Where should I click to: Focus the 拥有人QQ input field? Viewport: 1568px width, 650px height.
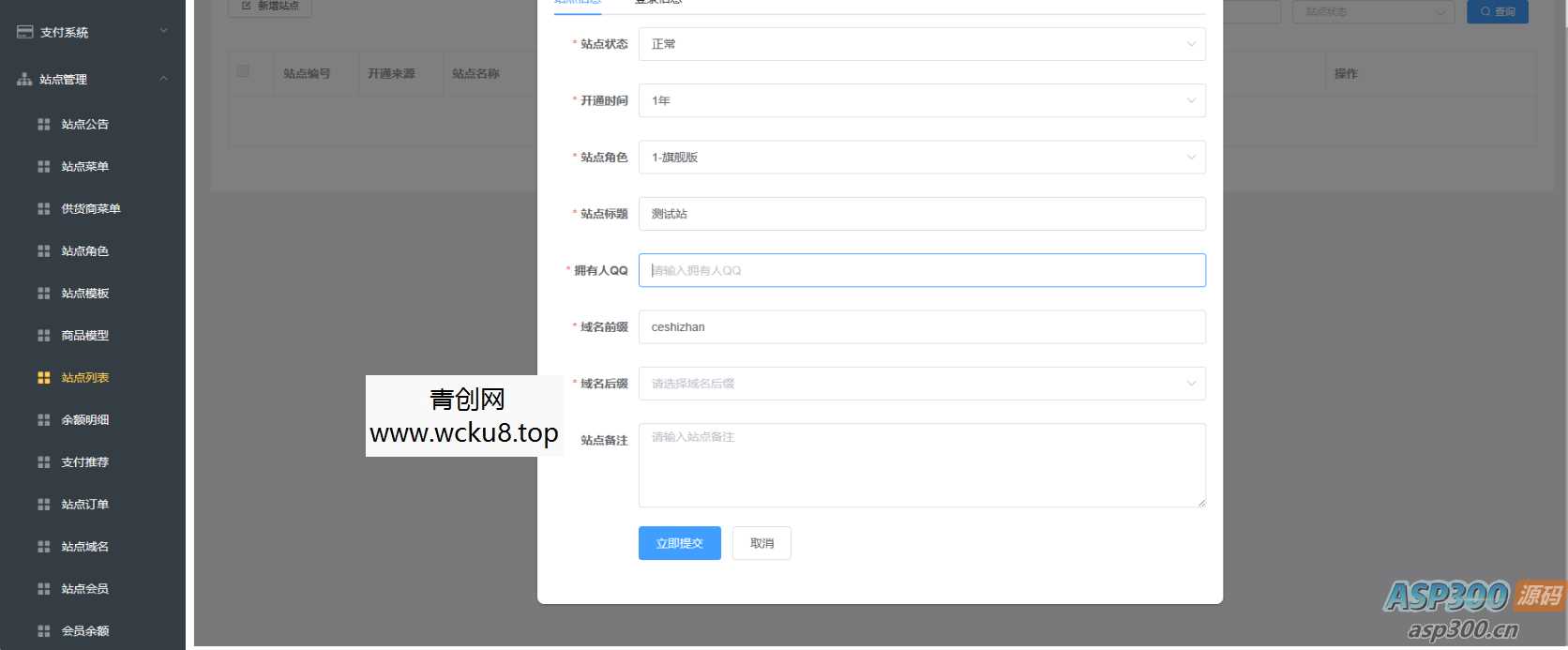[x=922, y=270]
